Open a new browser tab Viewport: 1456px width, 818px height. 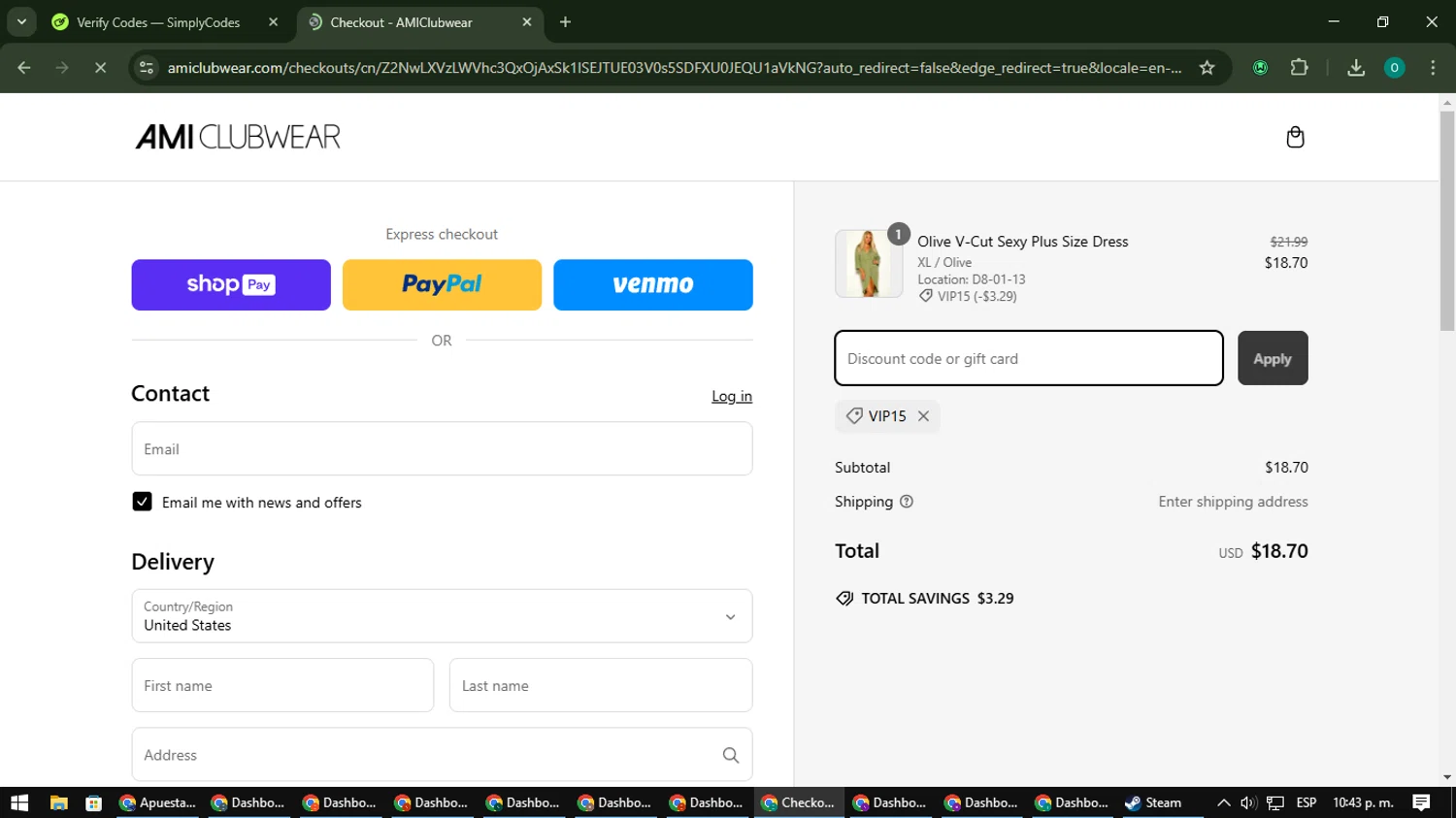pyautogui.click(x=565, y=21)
